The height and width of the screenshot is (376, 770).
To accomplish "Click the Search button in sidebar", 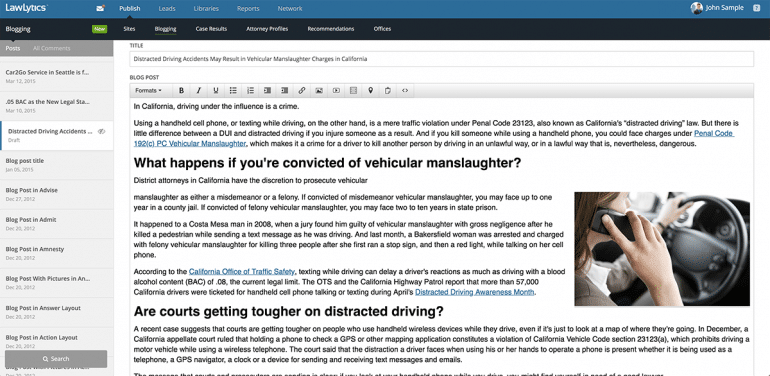I will 56,359.
